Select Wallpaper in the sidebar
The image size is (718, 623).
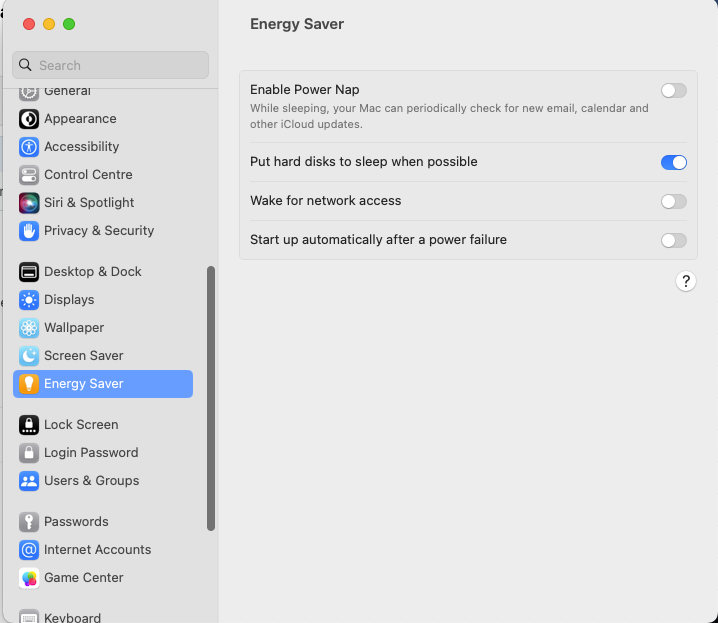point(103,328)
